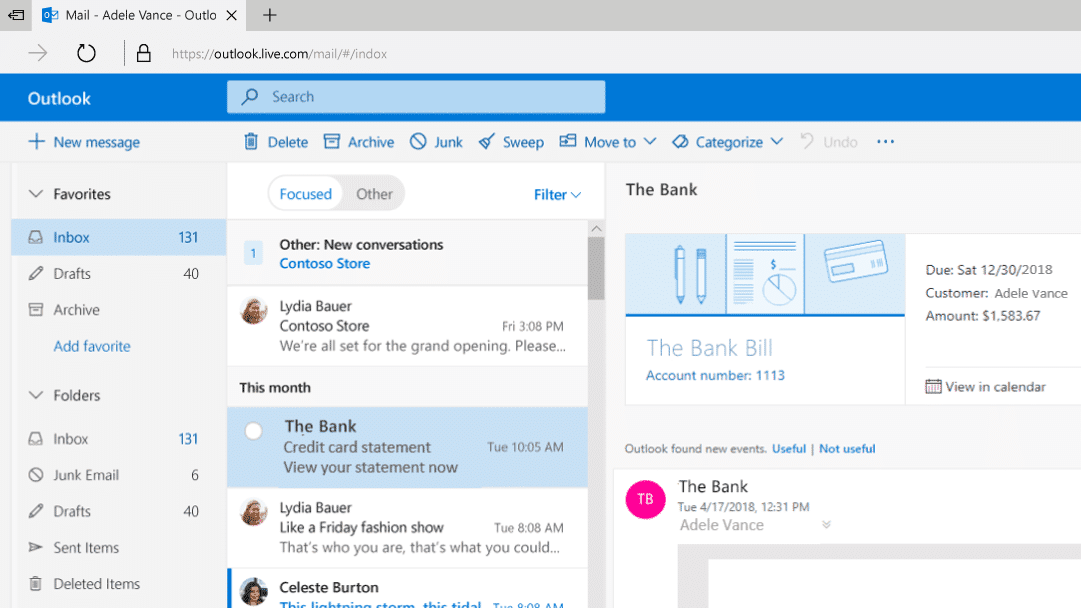Select the Inbox folder in Favorites

pyautogui.click(x=71, y=237)
